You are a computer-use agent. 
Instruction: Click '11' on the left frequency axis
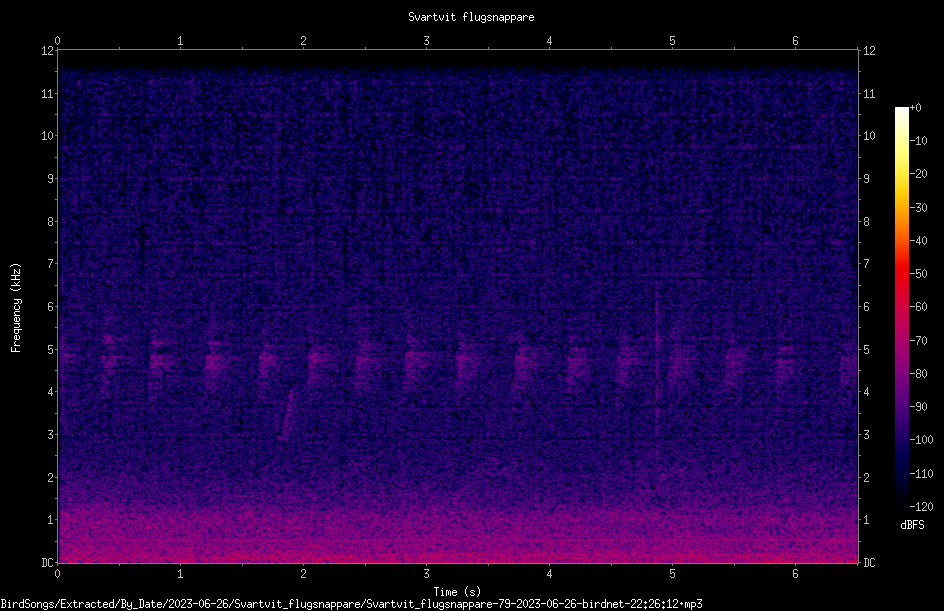coord(47,93)
